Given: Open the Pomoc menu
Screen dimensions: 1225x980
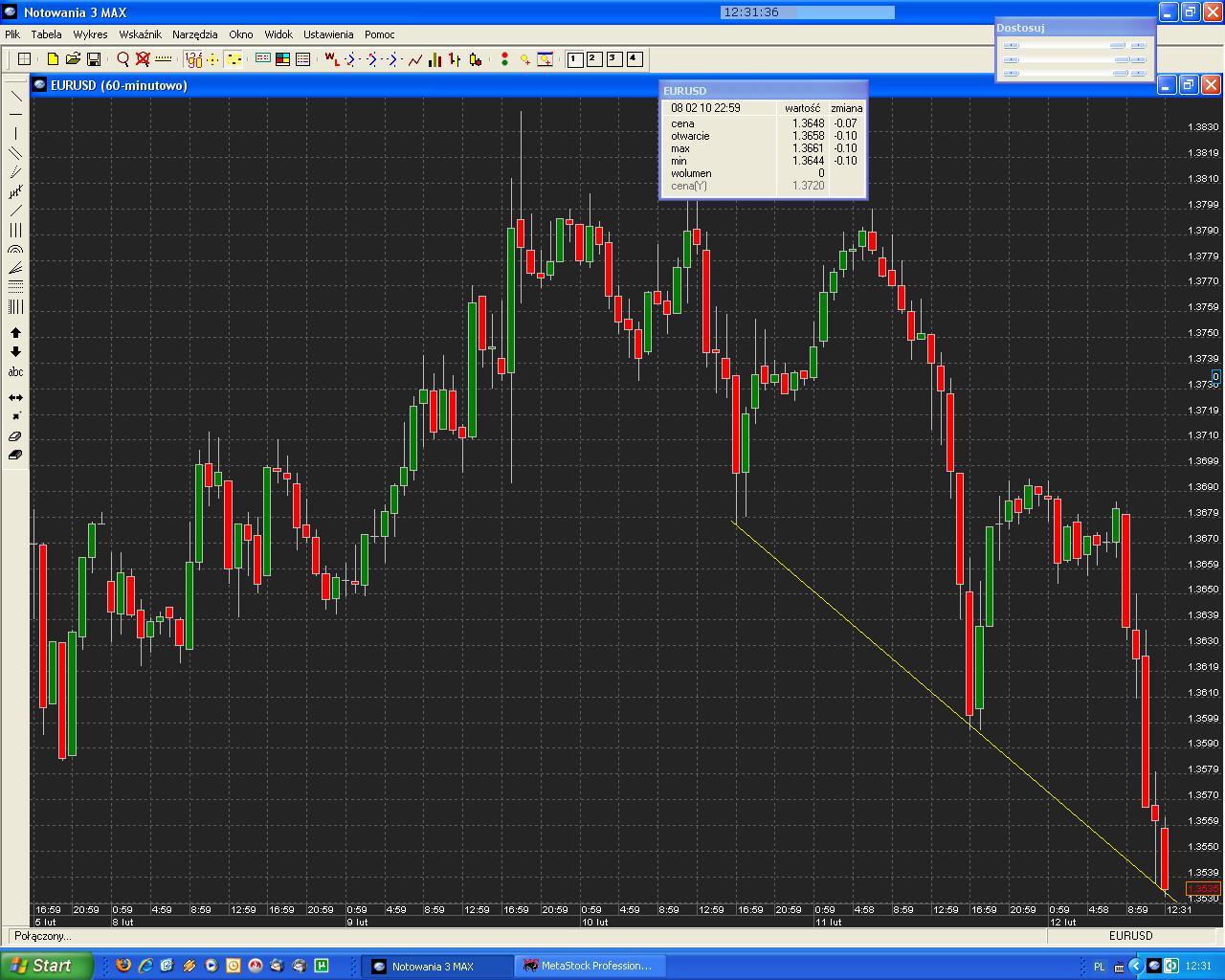Looking at the screenshot, I should [380, 34].
